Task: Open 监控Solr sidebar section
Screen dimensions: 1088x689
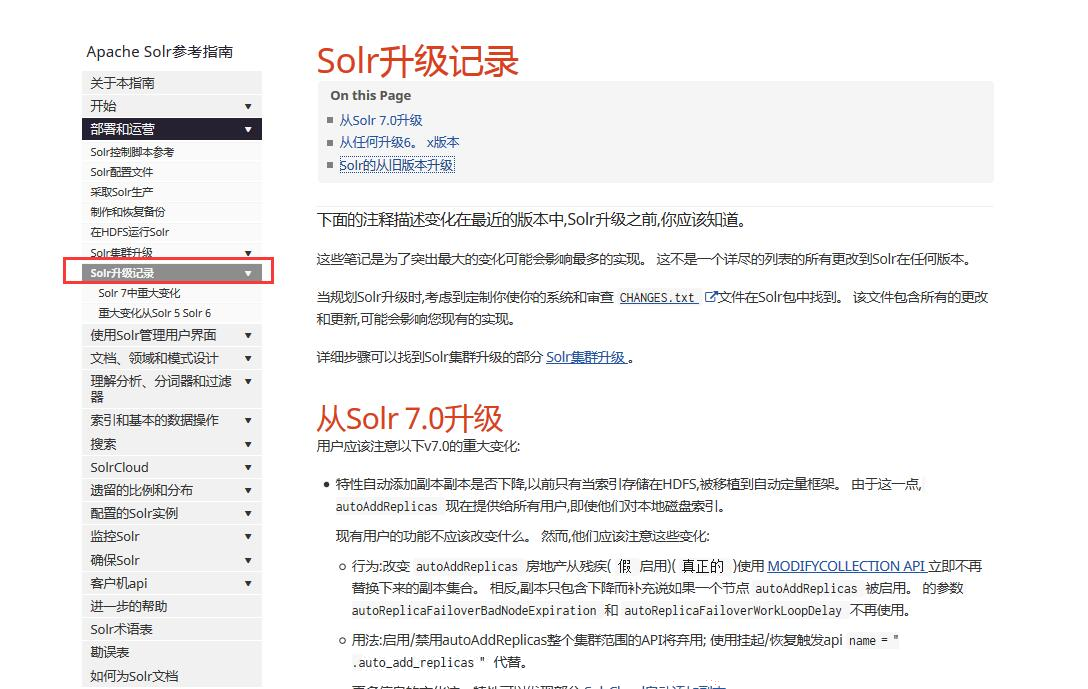Action: (x=115, y=536)
